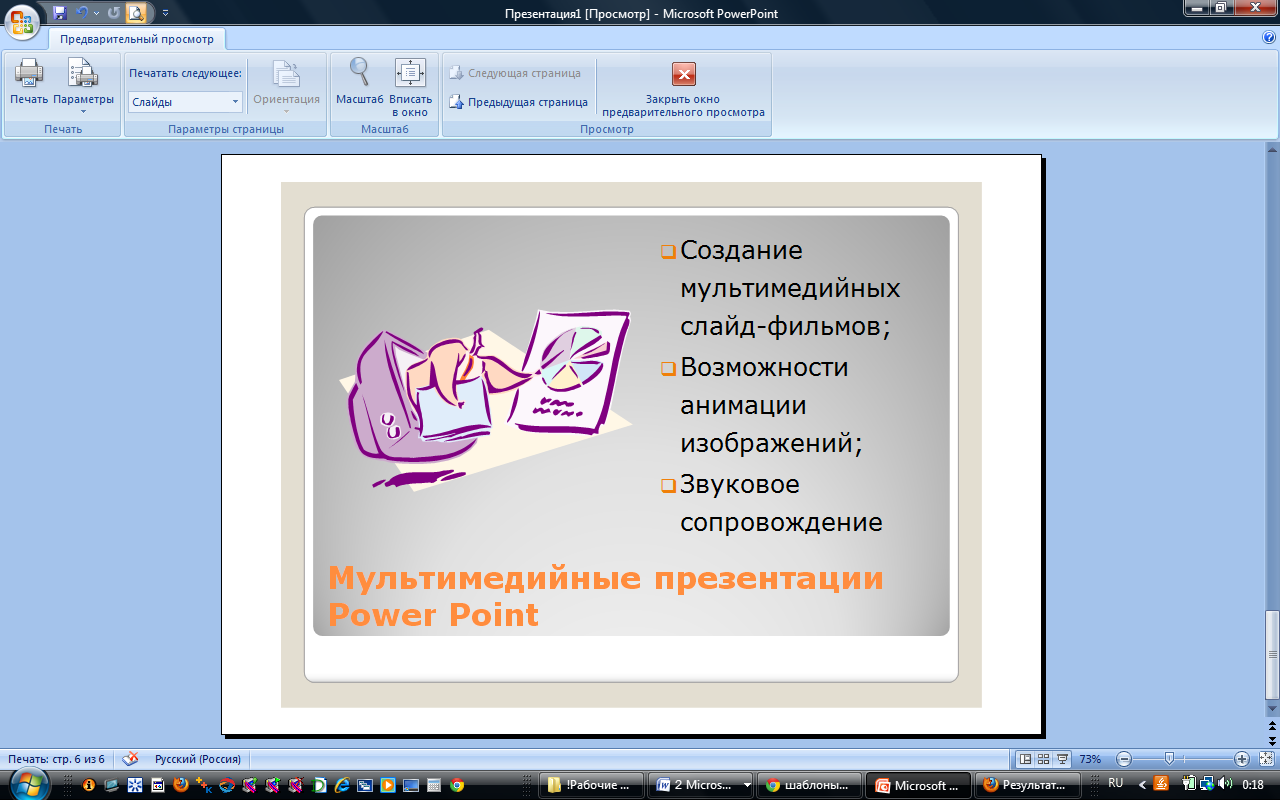This screenshot has width=1280, height=800.
Task: Click Русский (Россия) language indicator
Action: pyautogui.click(x=196, y=759)
